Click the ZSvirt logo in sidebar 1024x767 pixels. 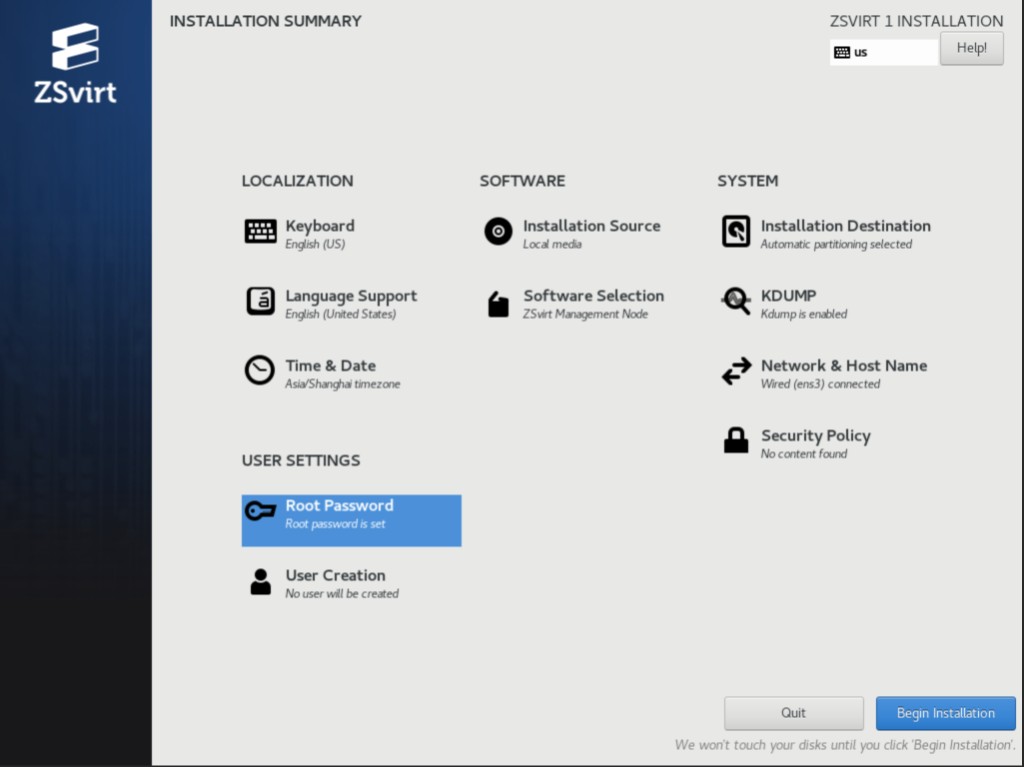(76, 64)
